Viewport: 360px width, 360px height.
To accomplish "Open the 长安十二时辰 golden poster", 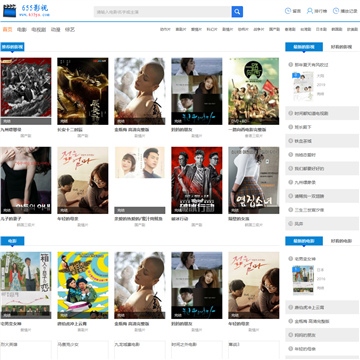I will coord(83,91).
